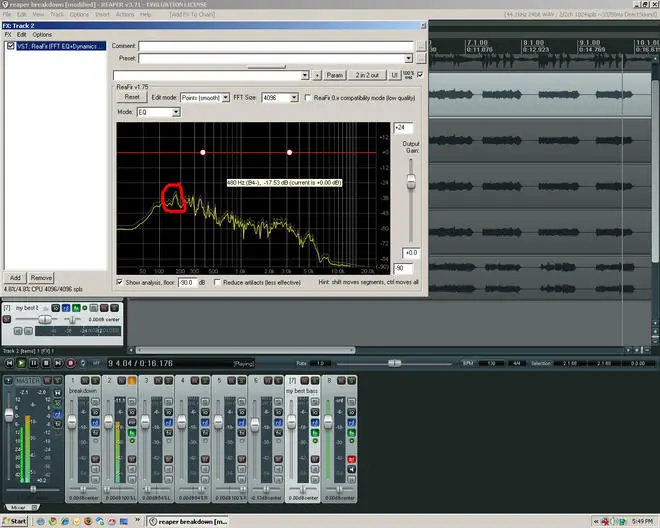Click Start button on Windows taskbar

click(15, 521)
